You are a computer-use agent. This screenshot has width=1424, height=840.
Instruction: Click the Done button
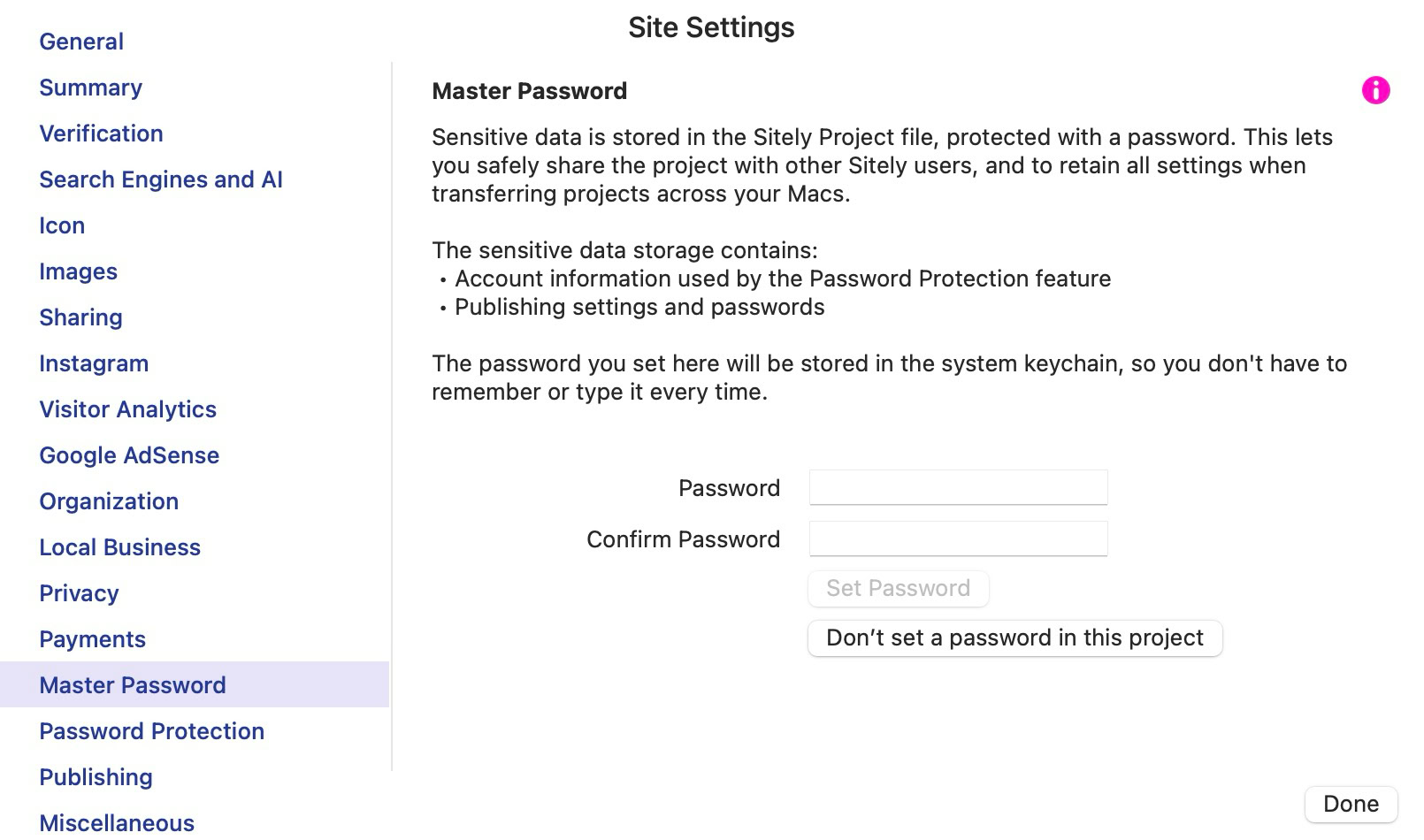tap(1351, 804)
